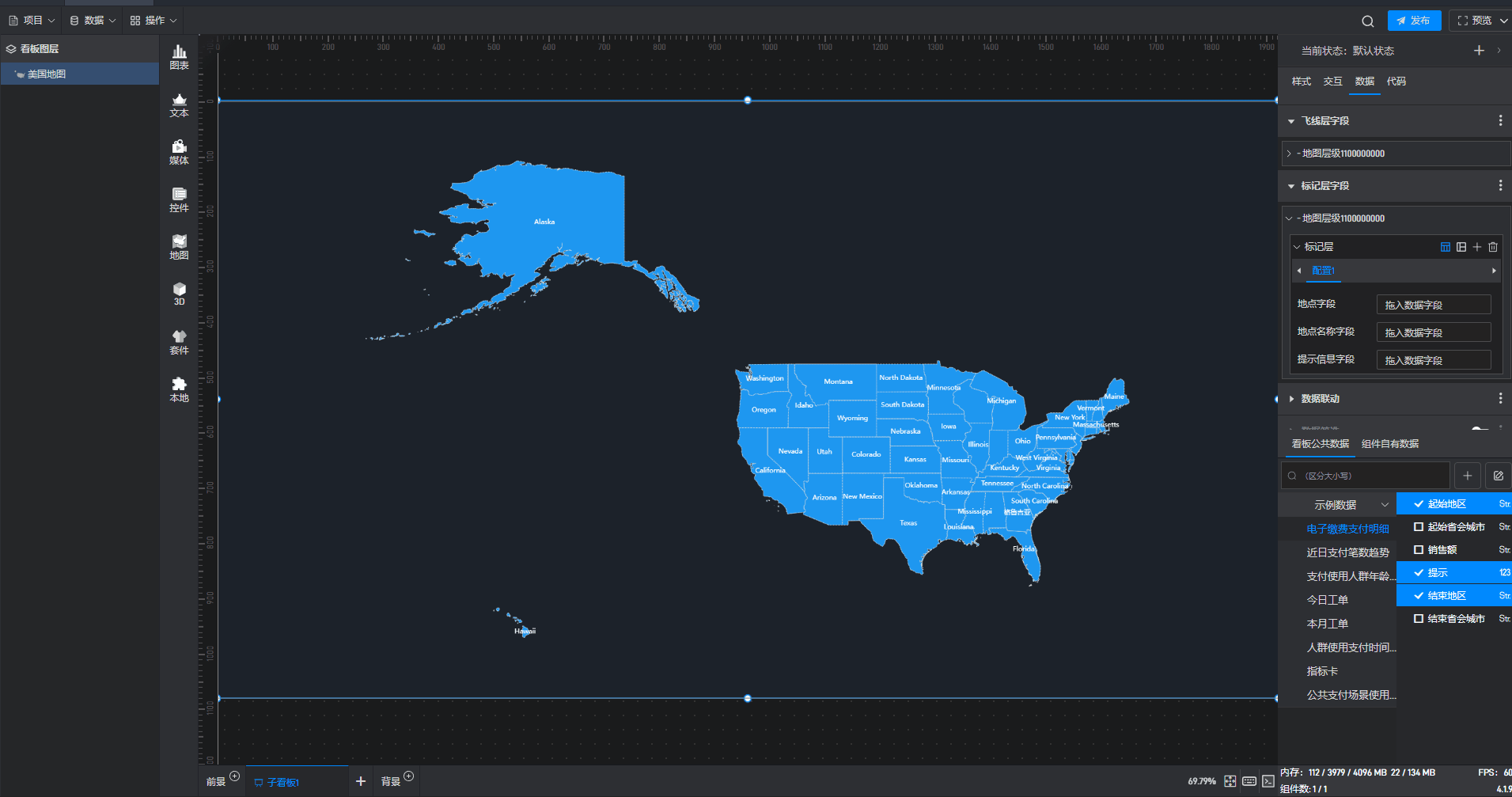This screenshot has height=797, width=1512.
Task: Open the 项目 menu
Action: (32, 21)
